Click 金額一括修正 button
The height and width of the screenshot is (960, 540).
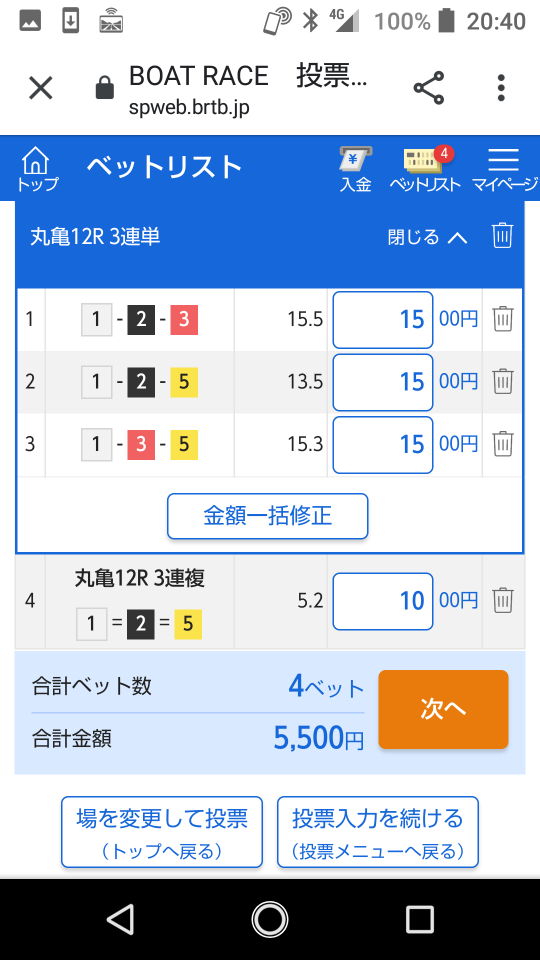tap(268, 516)
